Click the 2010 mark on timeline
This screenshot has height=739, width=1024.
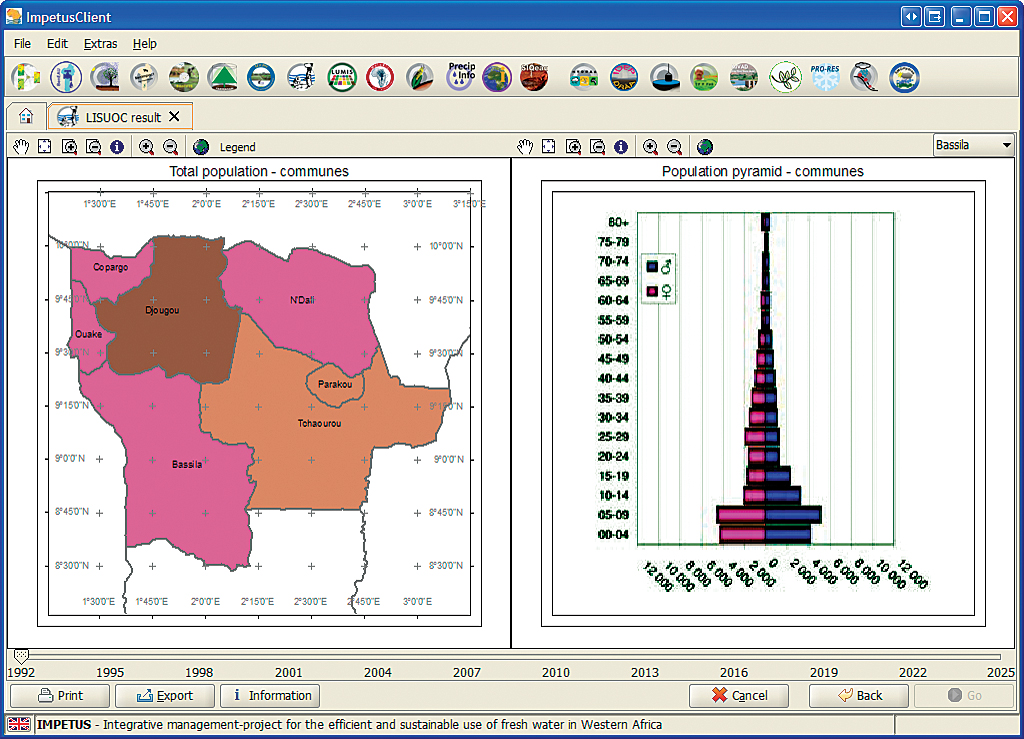pos(556,672)
